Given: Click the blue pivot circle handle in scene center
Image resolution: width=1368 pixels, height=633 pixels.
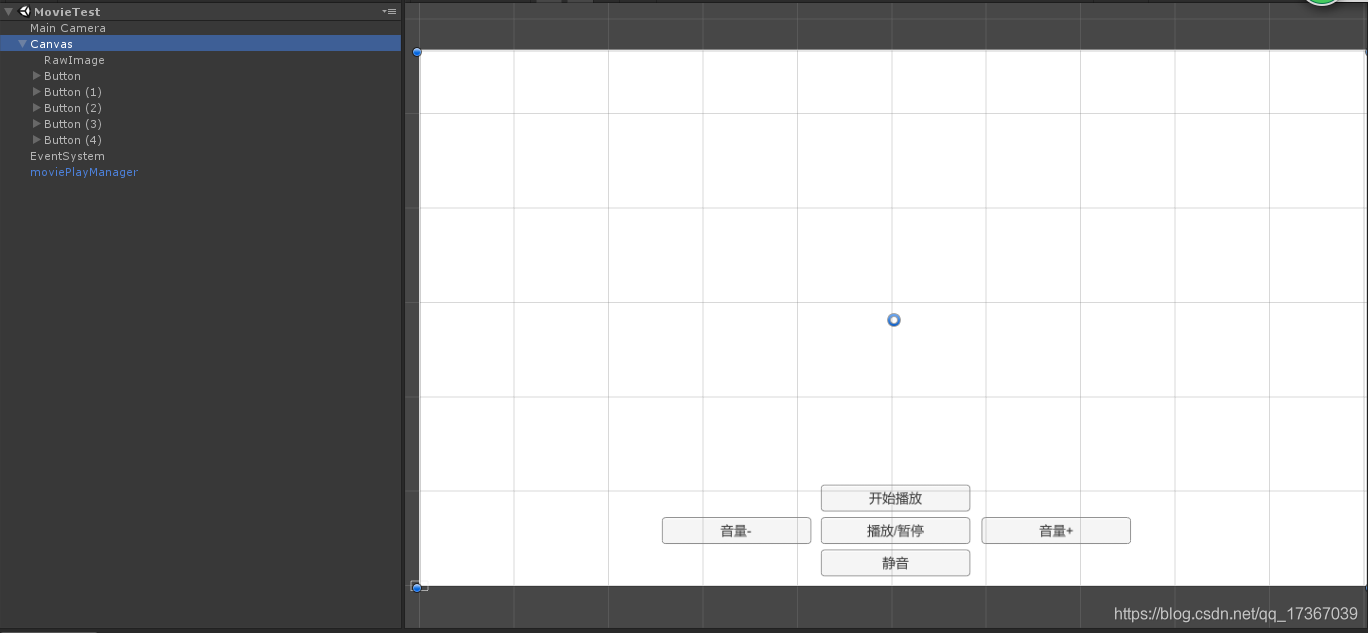Looking at the screenshot, I should click(893, 320).
